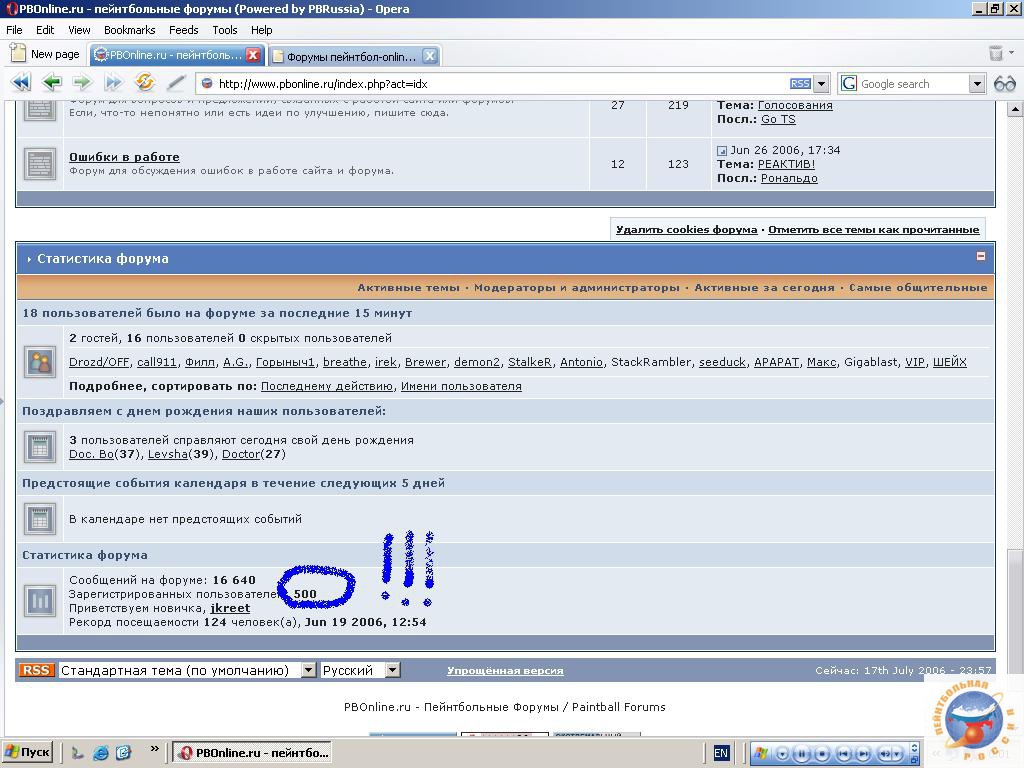The image size is (1024, 768).
Task: Click the PBOnline.ru Opera taskbar button
Action: point(252,753)
